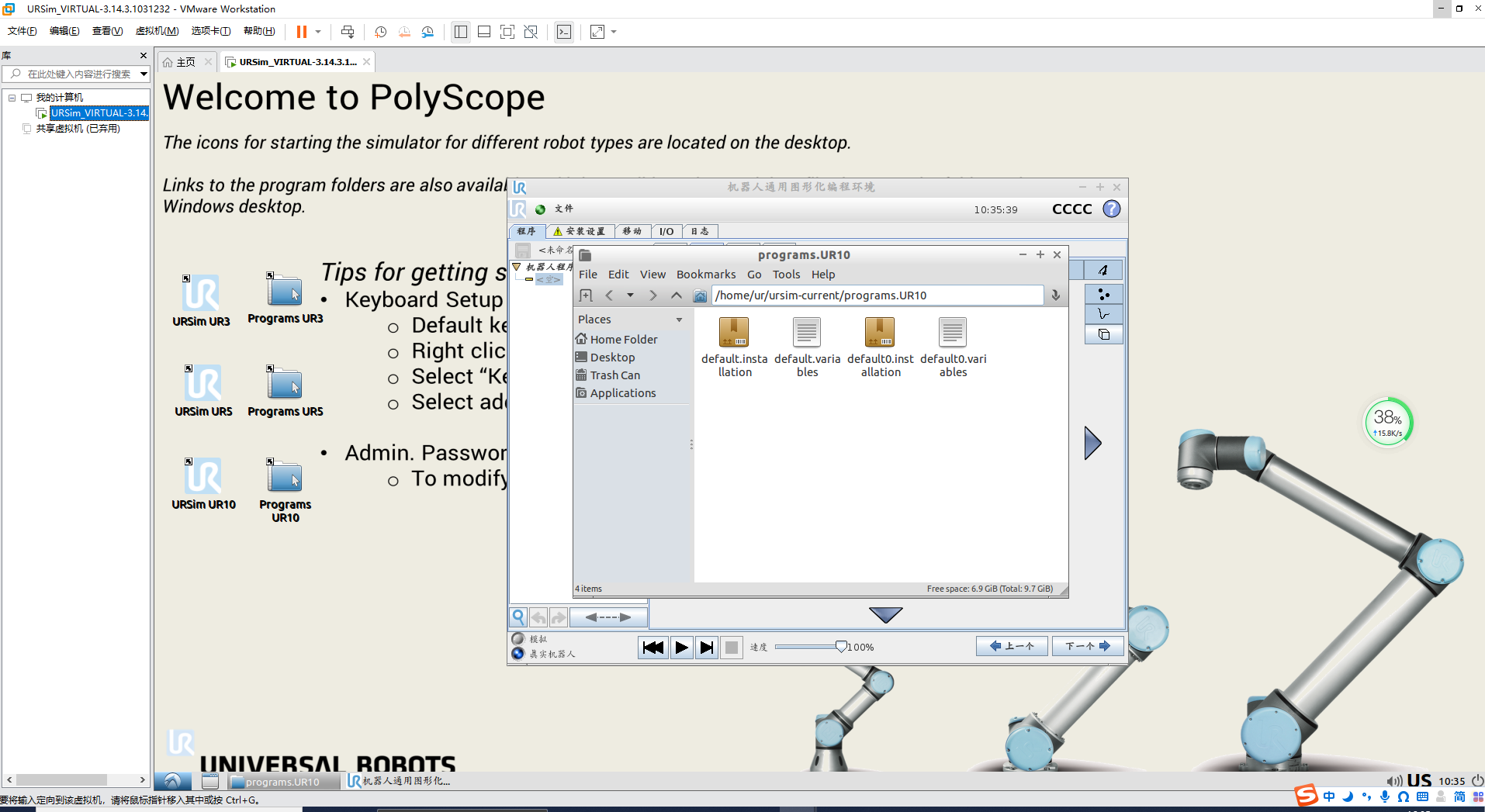Open the power options dropdown arrow next to pause
This screenshot has width=1485, height=812.
318,32
